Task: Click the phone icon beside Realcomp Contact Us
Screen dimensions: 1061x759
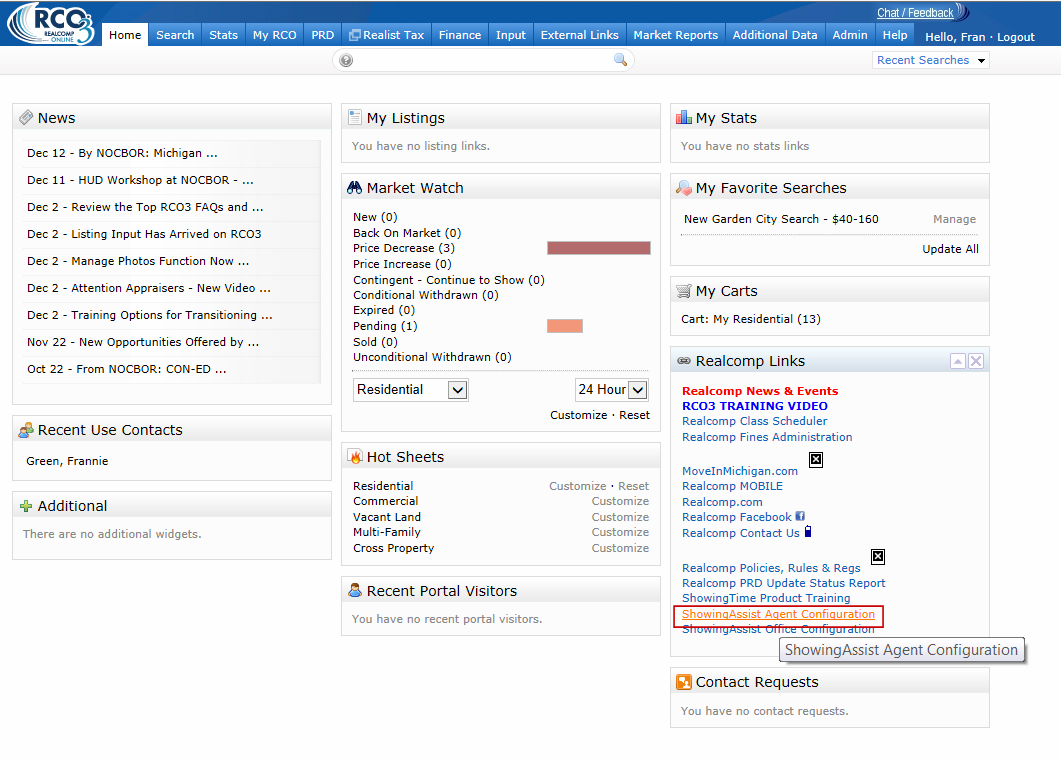Action: click(807, 531)
